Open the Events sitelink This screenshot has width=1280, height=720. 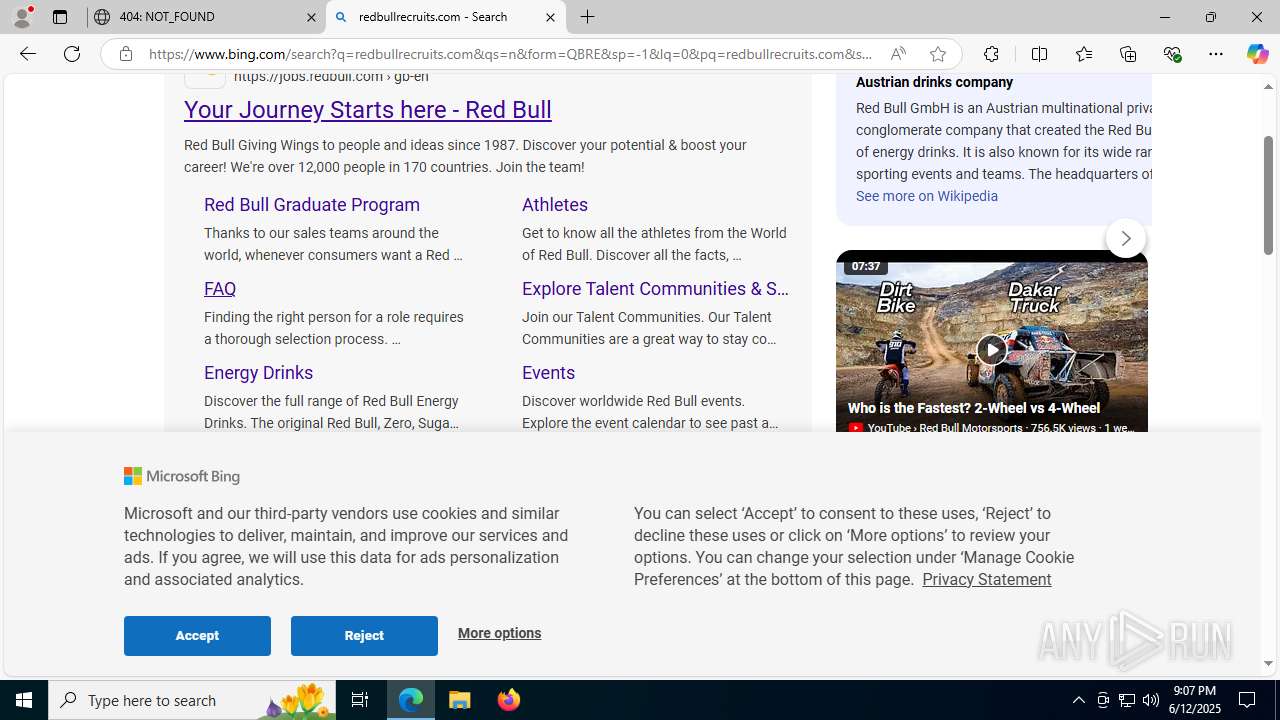(548, 372)
